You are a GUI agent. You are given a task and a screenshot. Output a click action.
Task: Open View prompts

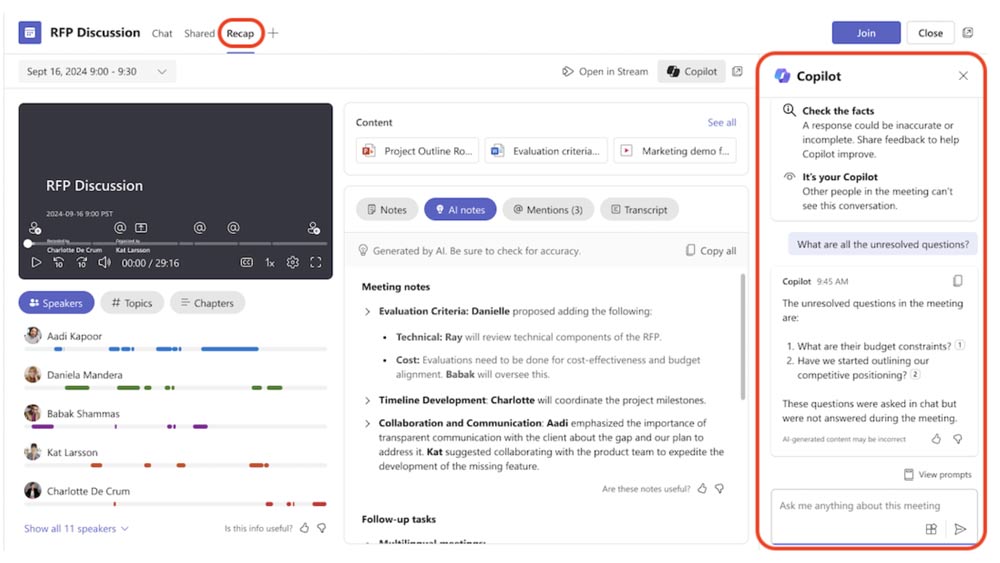coord(938,474)
